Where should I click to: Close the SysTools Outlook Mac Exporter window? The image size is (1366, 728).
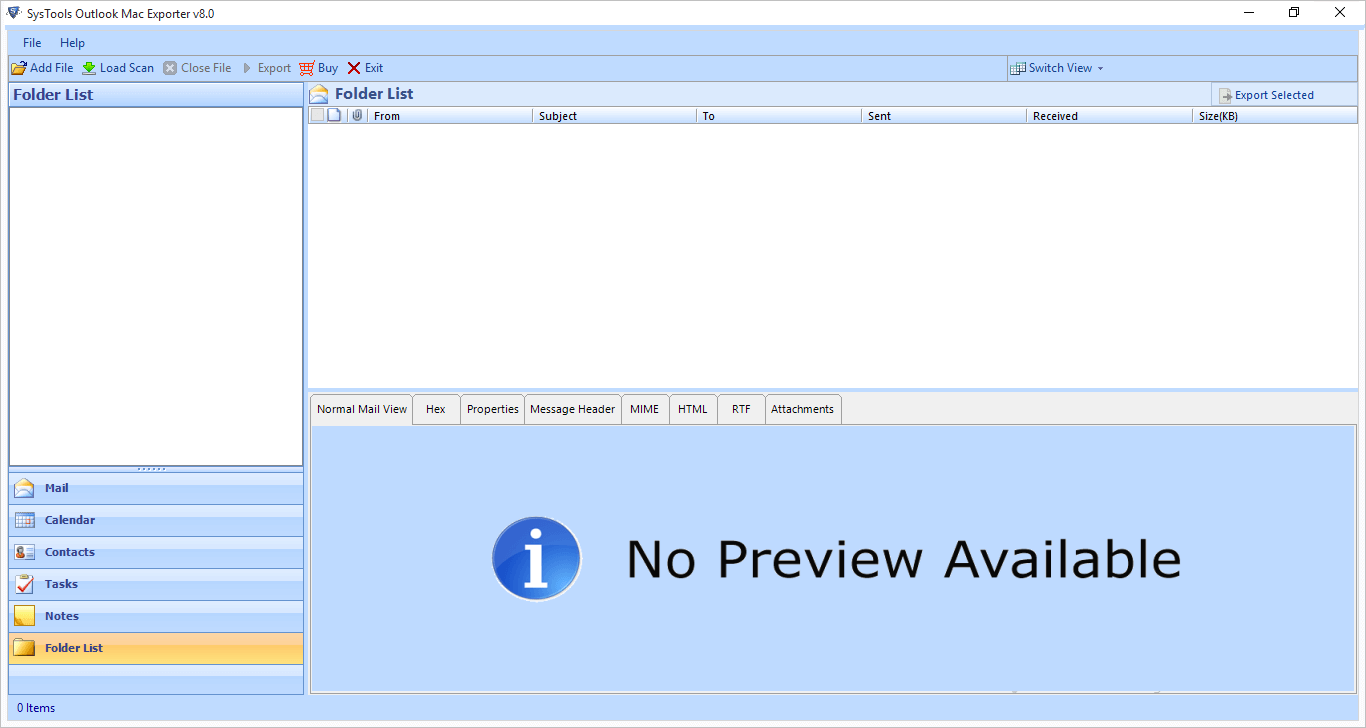point(1341,13)
